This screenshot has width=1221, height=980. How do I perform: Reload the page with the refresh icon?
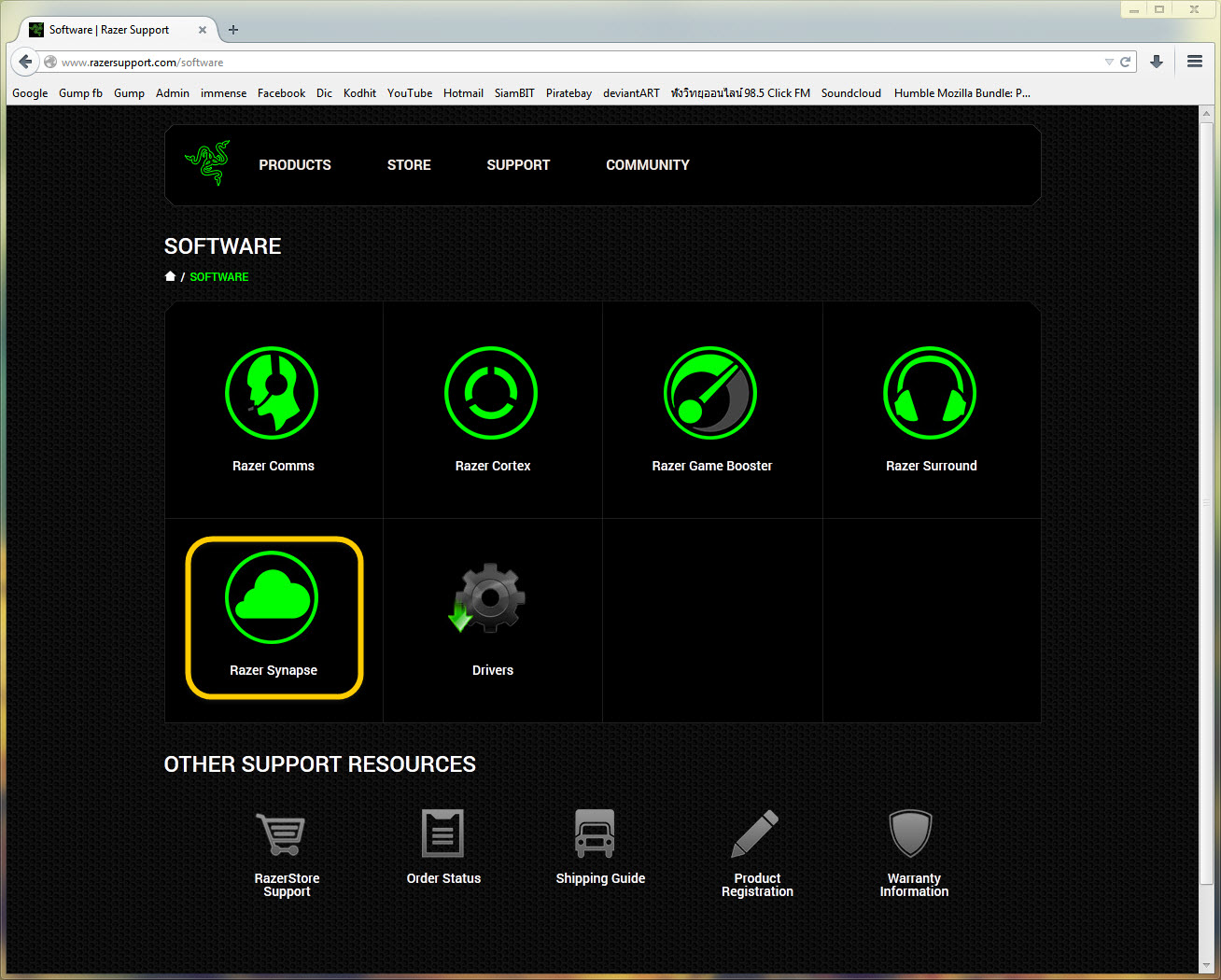pyautogui.click(x=1125, y=62)
